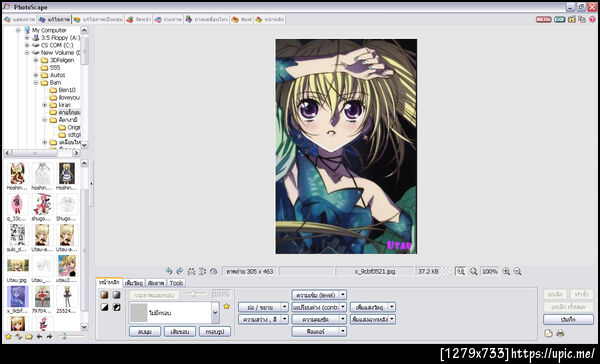This screenshot has height=364, width=600.
Task: Open the Combine tab with pink icon
Action: (168, 20)
